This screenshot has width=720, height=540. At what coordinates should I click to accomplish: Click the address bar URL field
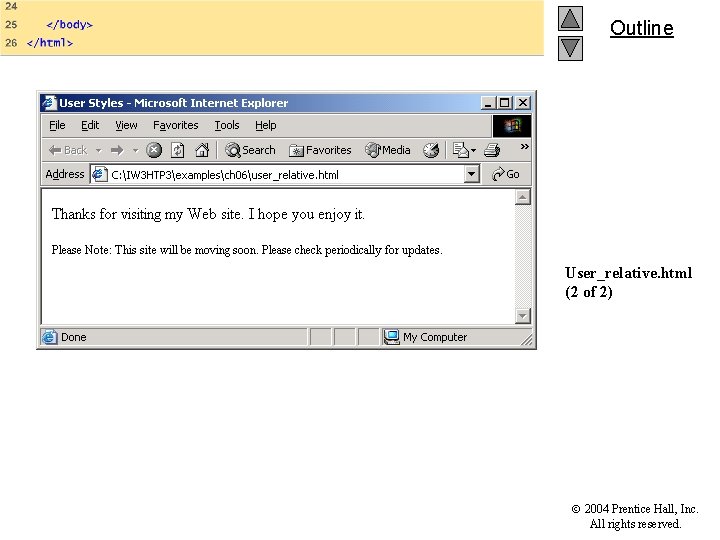286,175
